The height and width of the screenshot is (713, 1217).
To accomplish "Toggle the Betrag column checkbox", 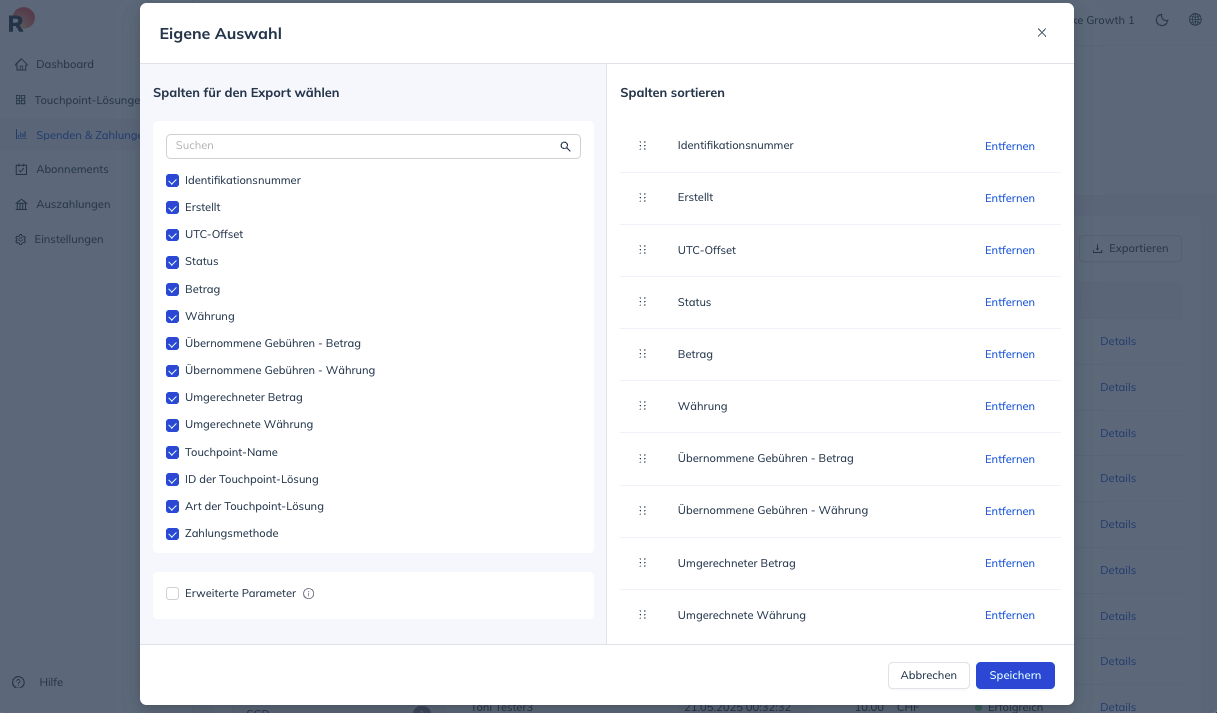I will pos(172,290).
